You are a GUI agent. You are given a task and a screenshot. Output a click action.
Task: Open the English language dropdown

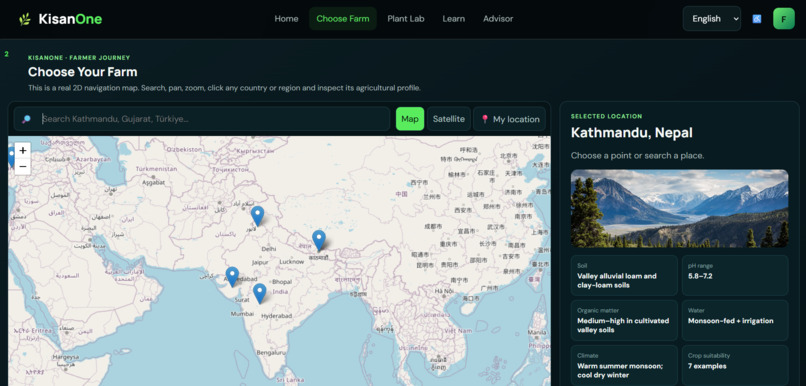coord(711,19)
